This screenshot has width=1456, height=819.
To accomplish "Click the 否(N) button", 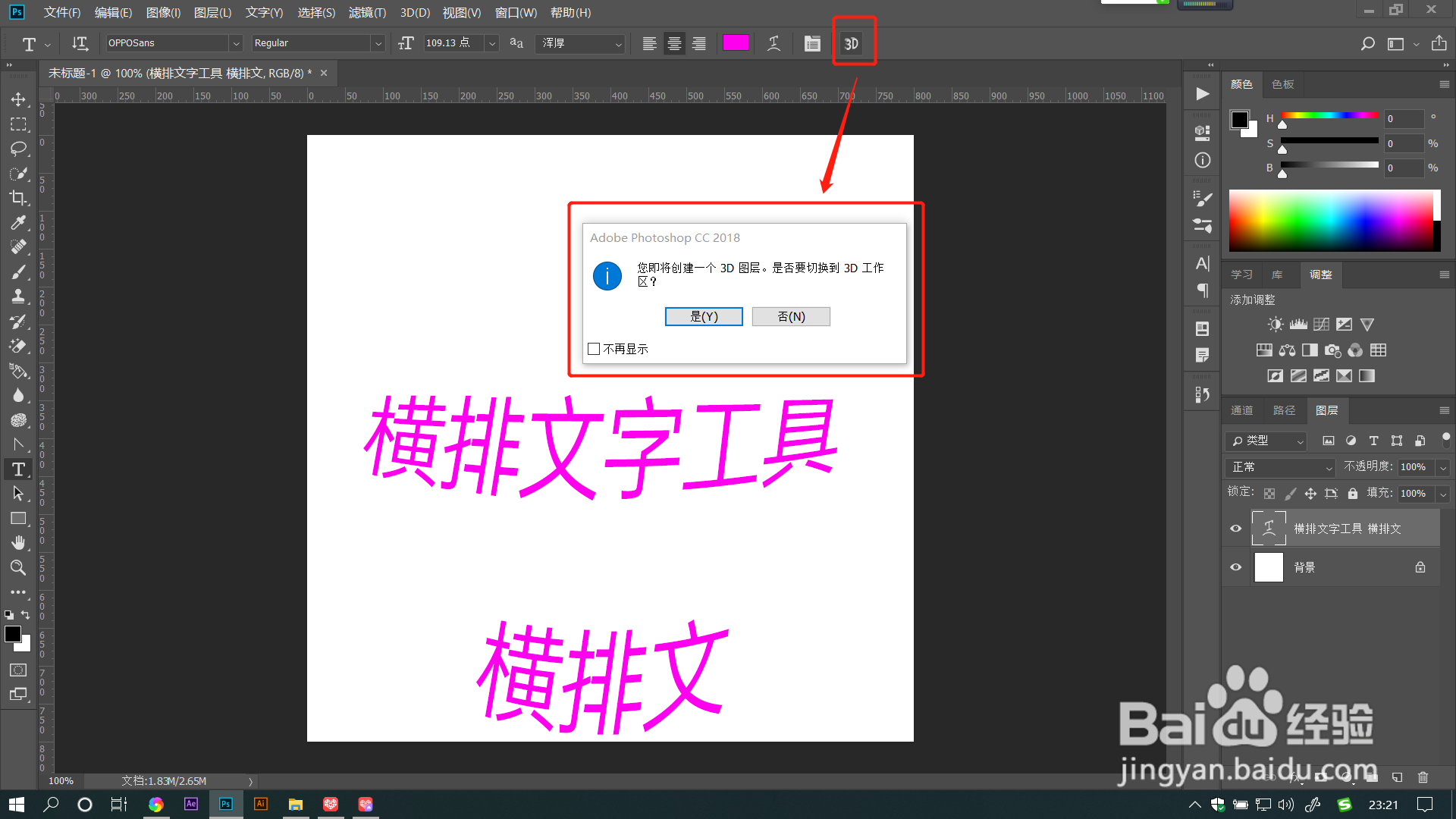I will (791, 316).
